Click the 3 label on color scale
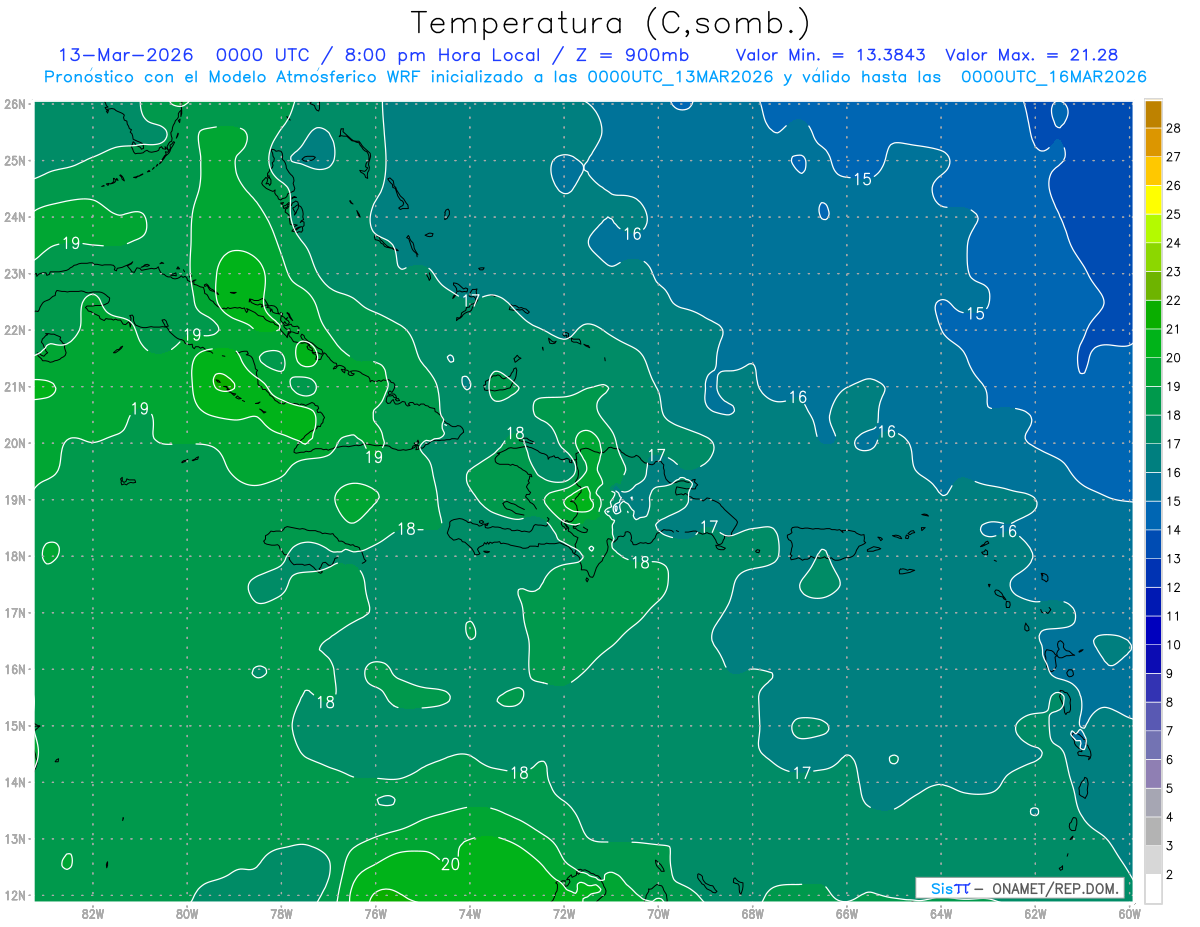The width and height of the screenshot is (1200, 927). click(x=1170, y=845)
